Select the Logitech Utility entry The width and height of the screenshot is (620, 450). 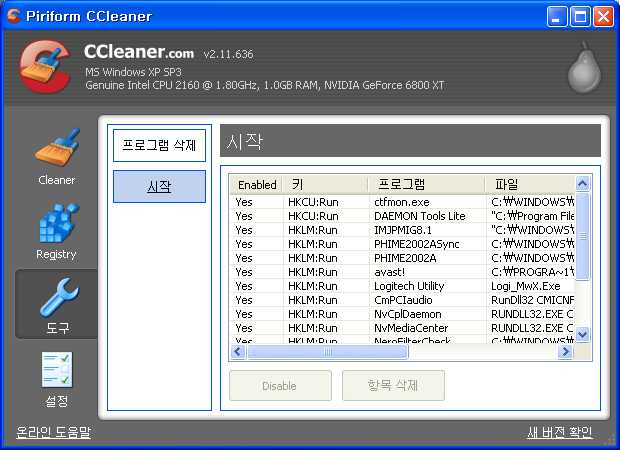click(x=402, y=286)
